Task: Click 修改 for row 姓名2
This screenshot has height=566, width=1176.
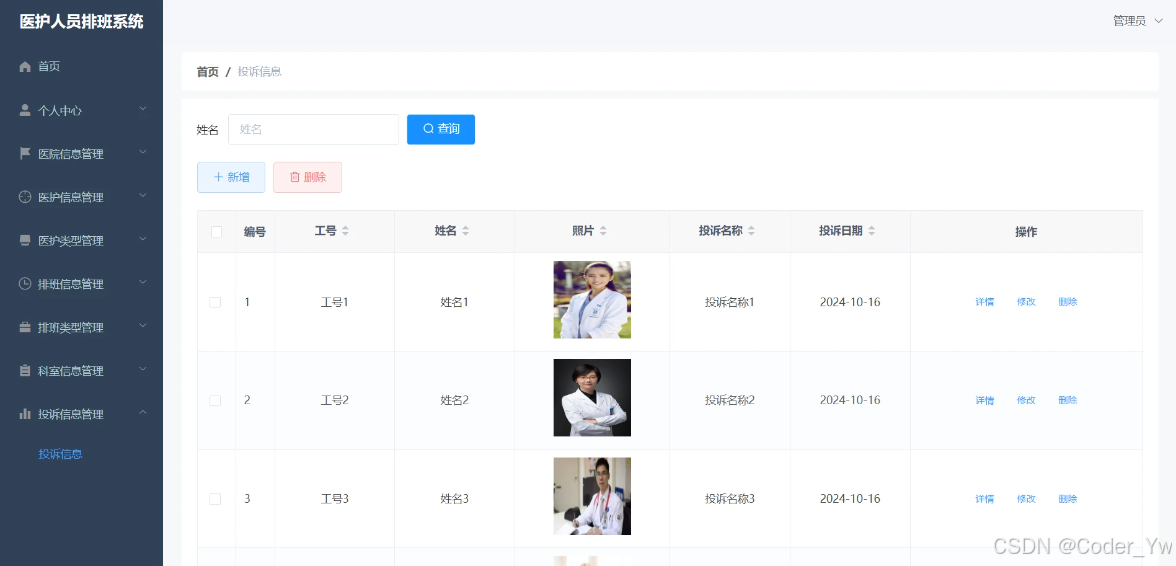Action: click(1026, 400)
